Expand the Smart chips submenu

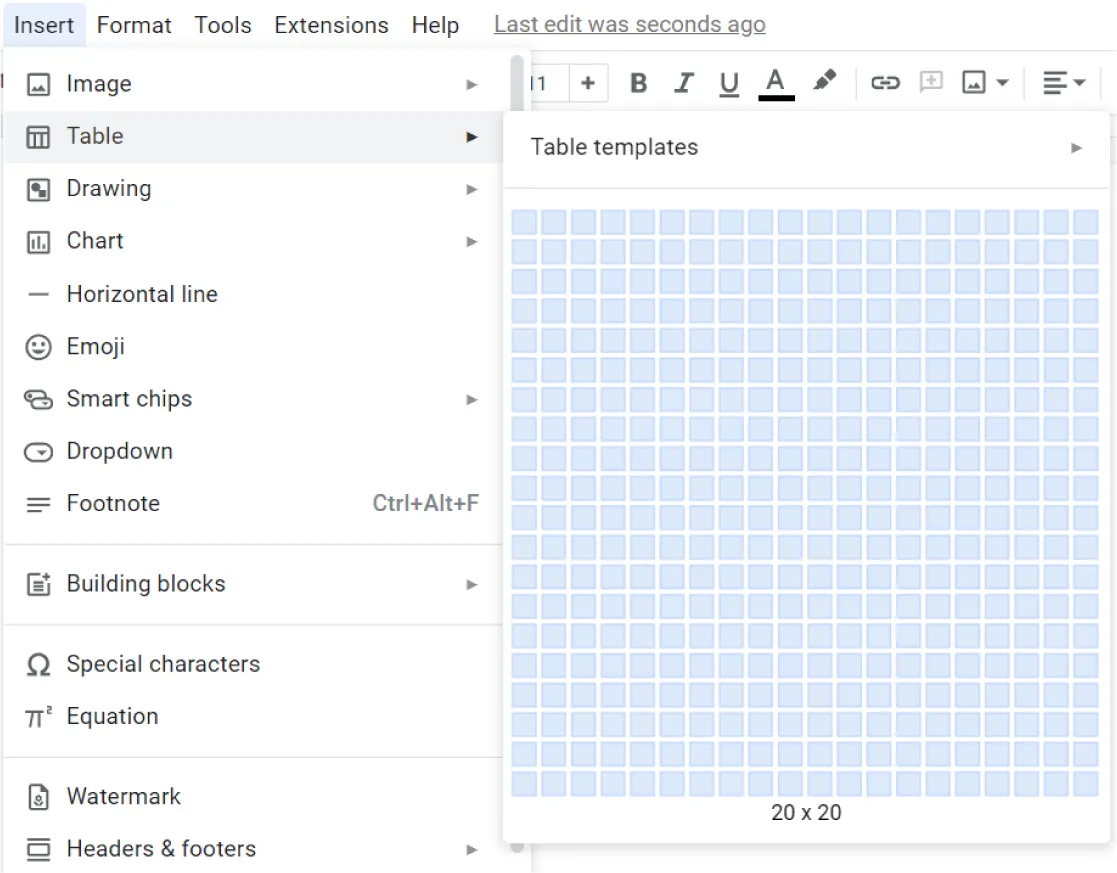click(x=471, y=399)
